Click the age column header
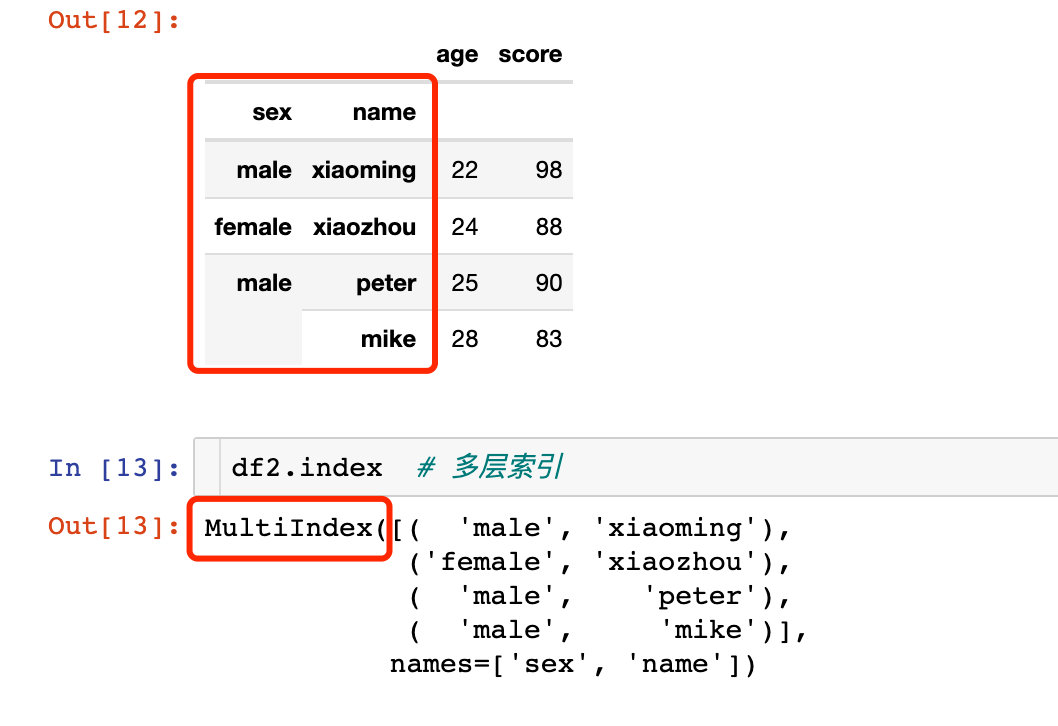Viewport: 1058px width, 726px height. tap(457, 55)
